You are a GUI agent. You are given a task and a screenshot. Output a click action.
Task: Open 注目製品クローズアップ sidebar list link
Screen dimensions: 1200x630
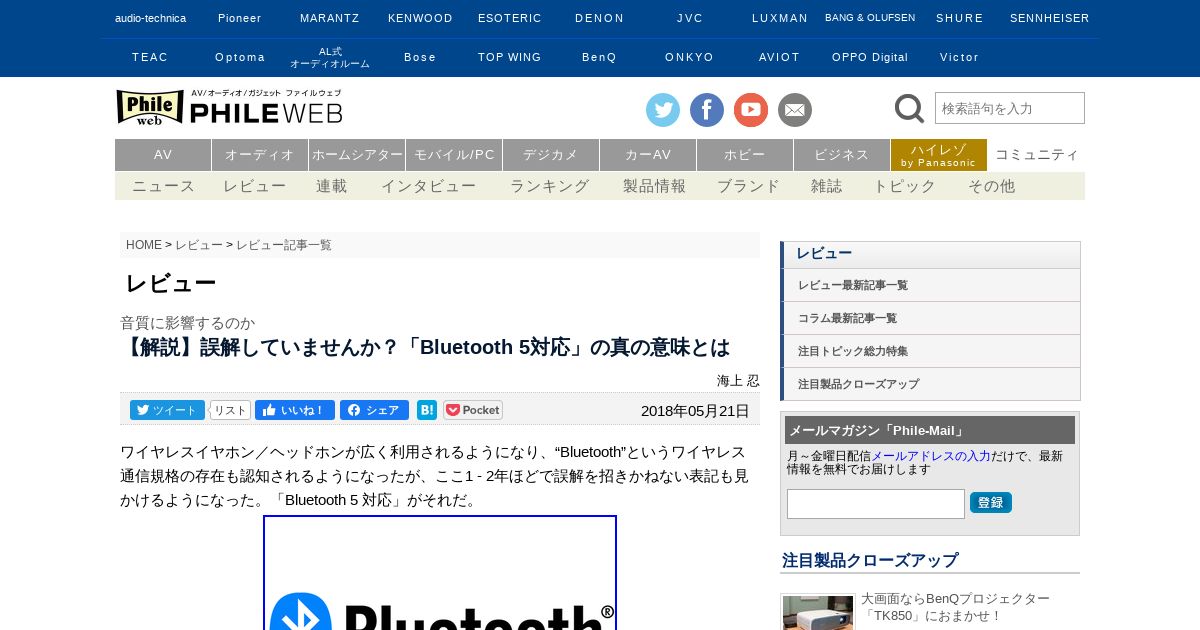coord(931,384)
